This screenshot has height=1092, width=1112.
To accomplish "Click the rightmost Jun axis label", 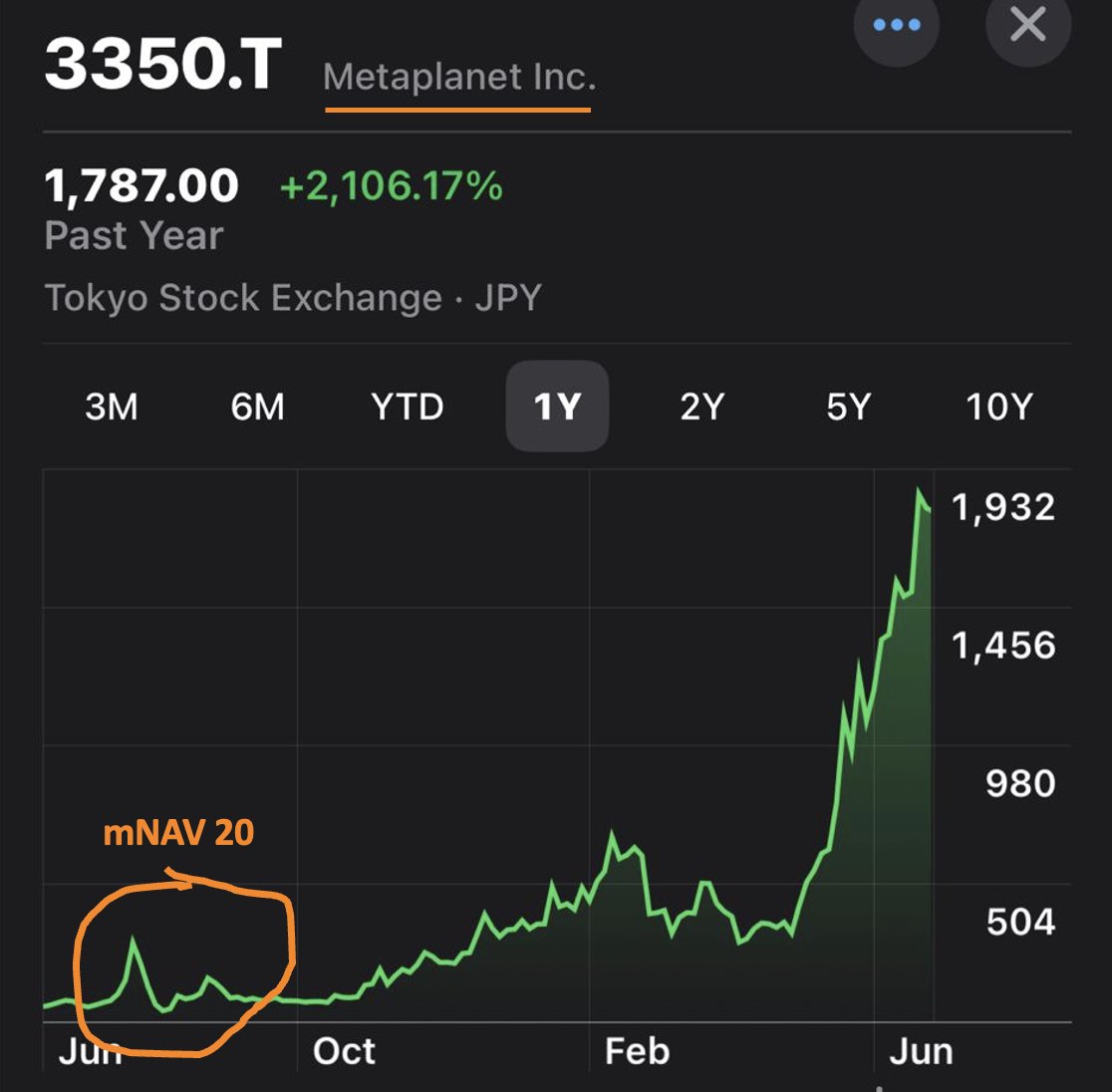I will [x=921, y=1051].
